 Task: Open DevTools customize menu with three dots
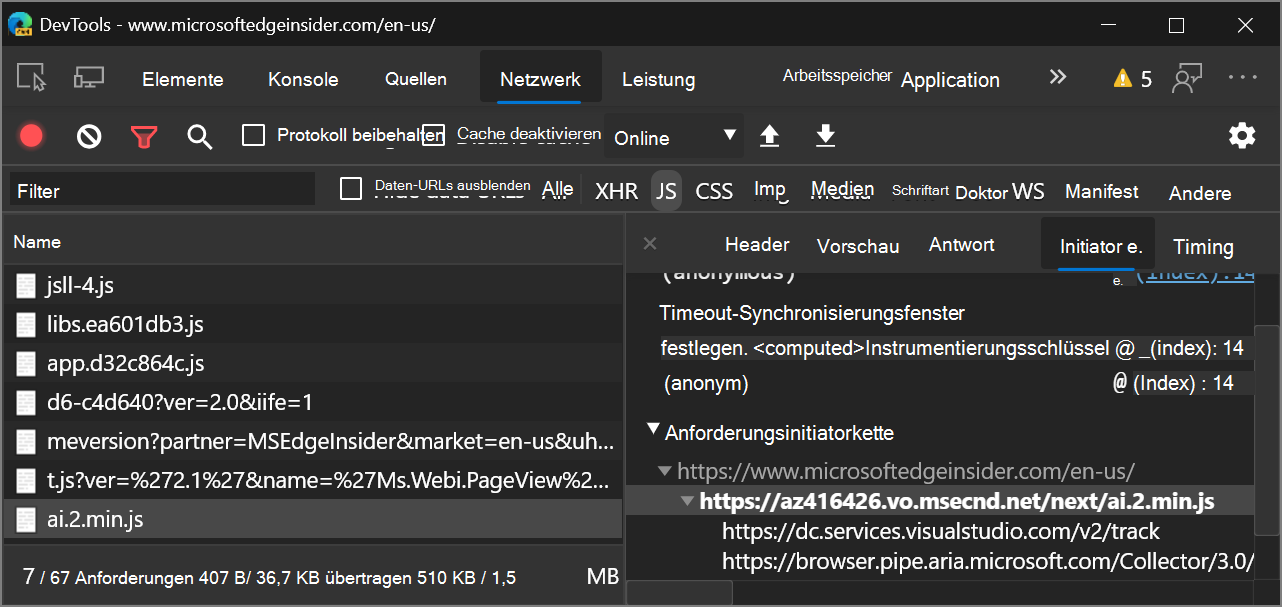(x=1243, y=77)
